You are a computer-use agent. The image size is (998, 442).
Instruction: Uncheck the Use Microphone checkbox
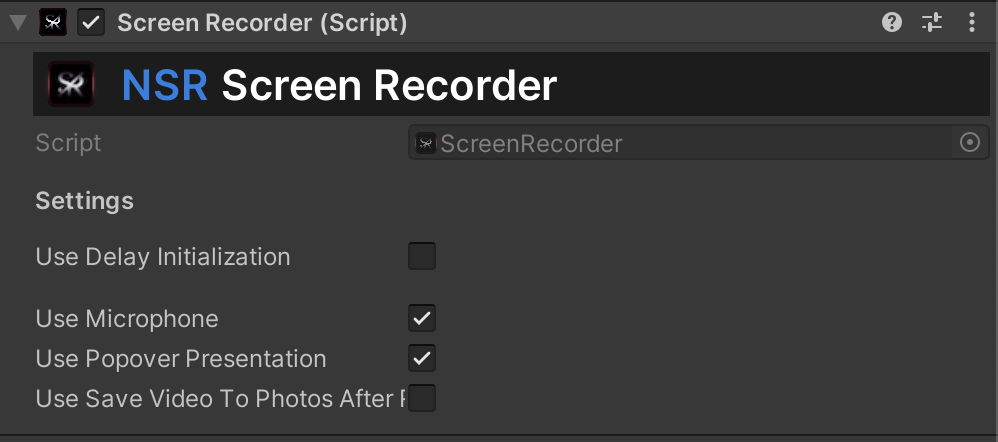[422, 318]
